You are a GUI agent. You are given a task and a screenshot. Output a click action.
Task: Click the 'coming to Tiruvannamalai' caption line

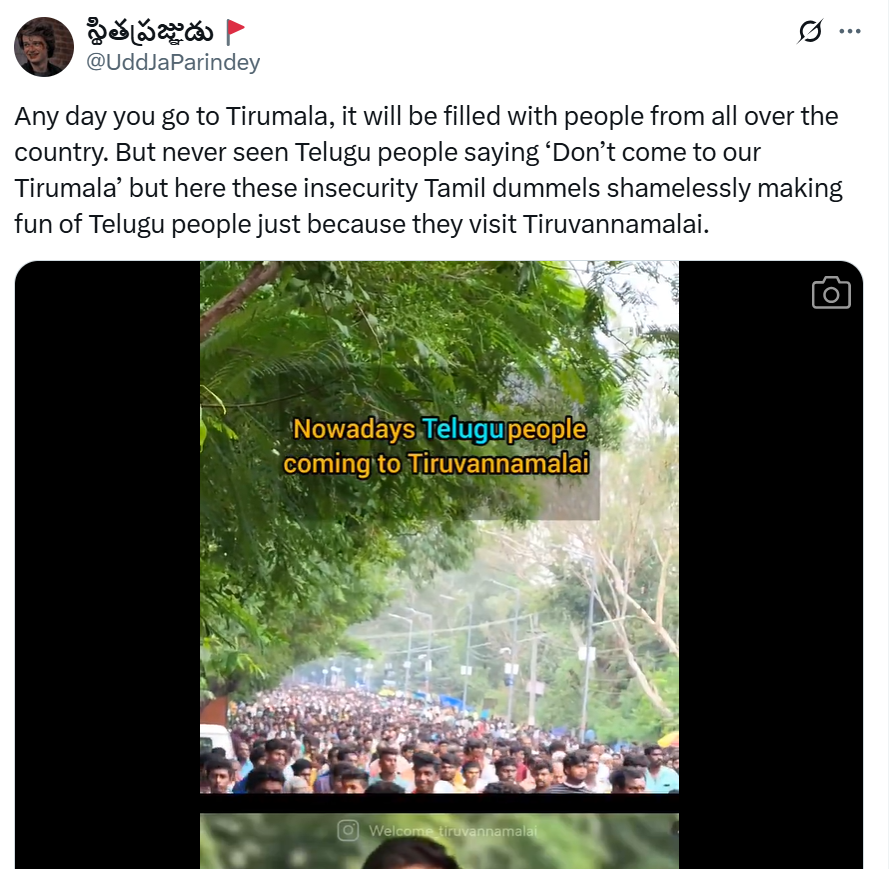pos(436,464)
